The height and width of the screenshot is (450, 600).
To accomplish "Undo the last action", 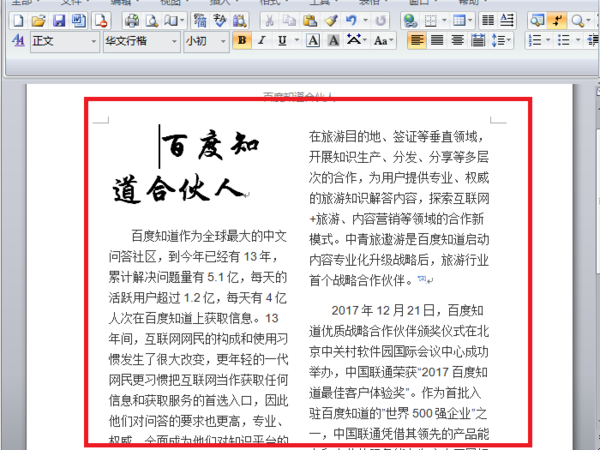I will [351, 20].
